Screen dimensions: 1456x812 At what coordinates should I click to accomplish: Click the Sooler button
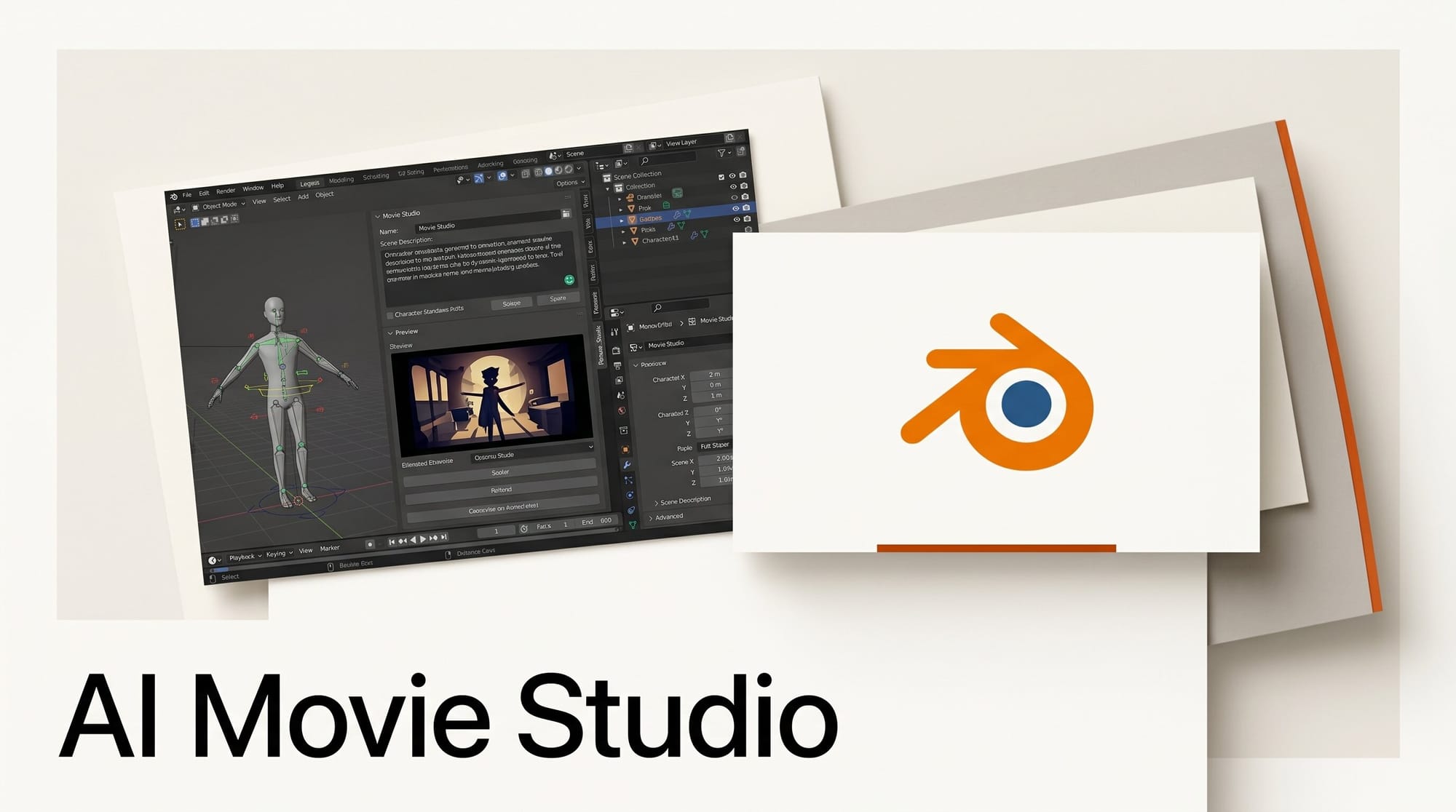click(x=500, y=473)
